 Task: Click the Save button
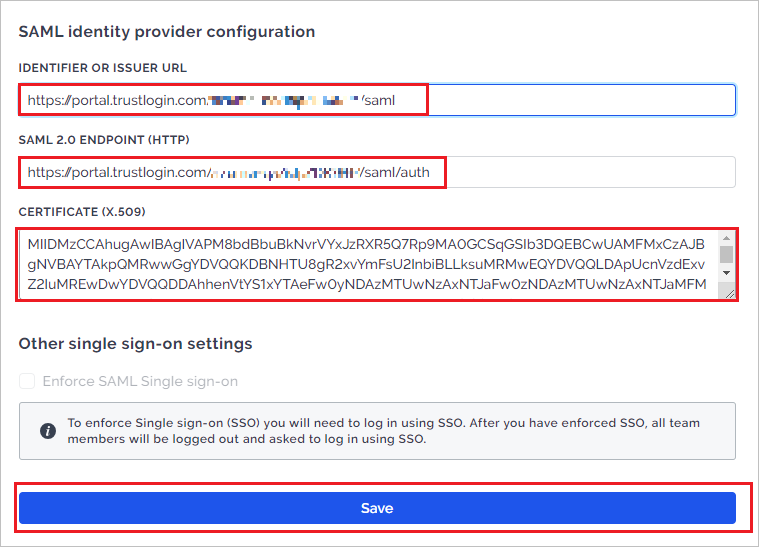377,508
